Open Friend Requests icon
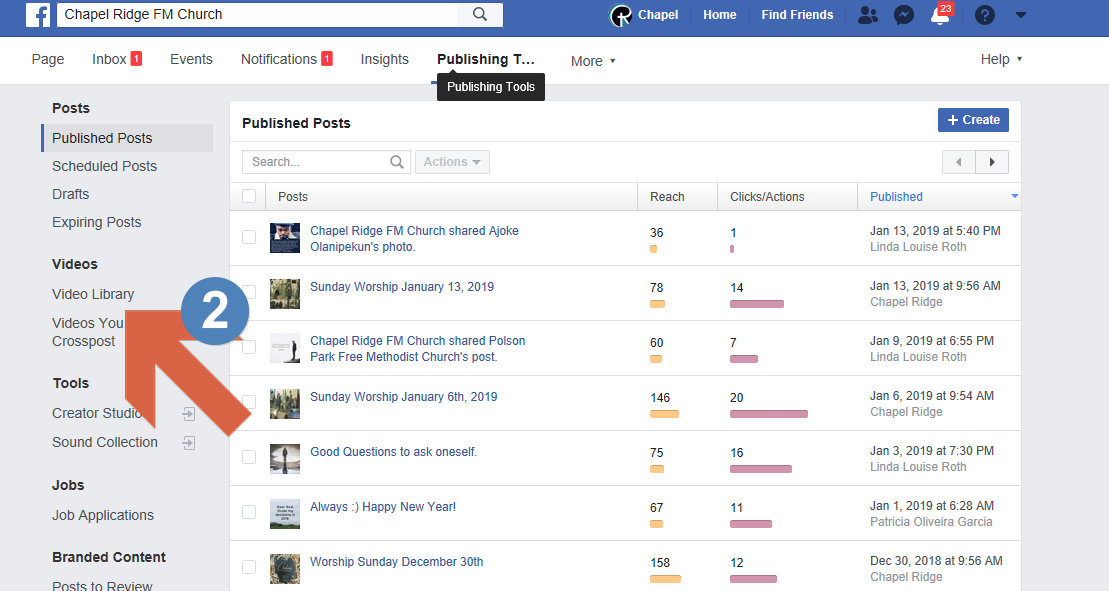This screenshot has height=591, width=1109. pos(868,15)
